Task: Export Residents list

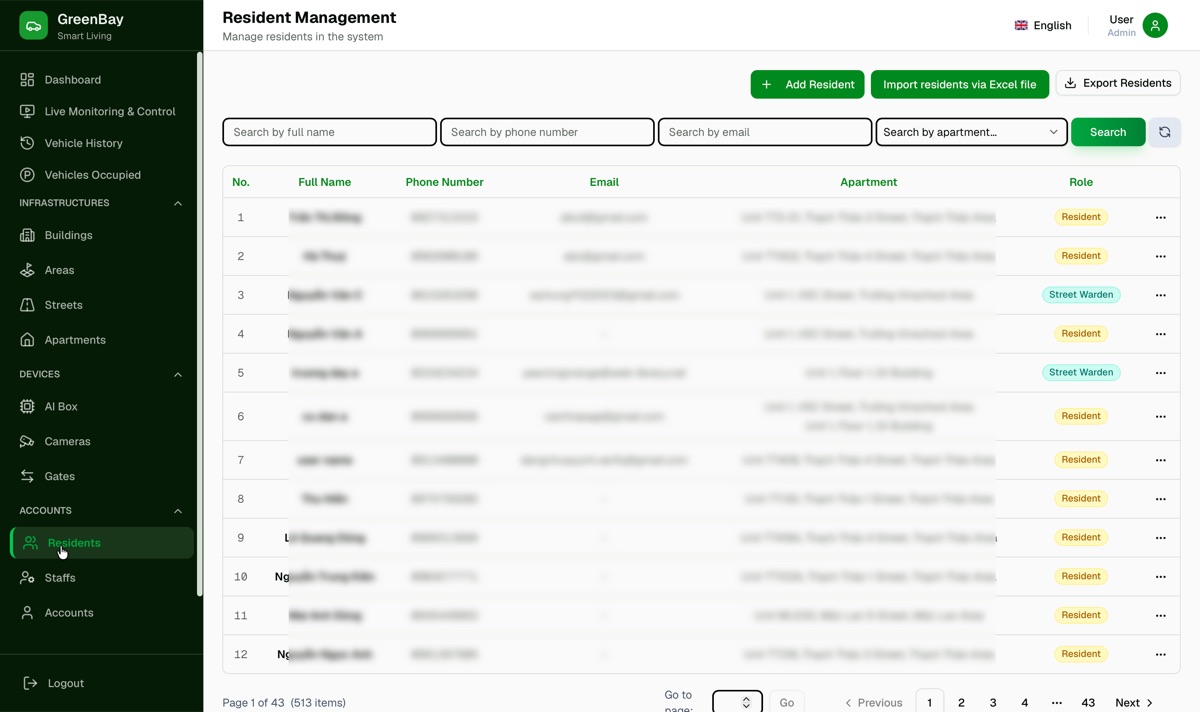Action: tap(1118, 83)
